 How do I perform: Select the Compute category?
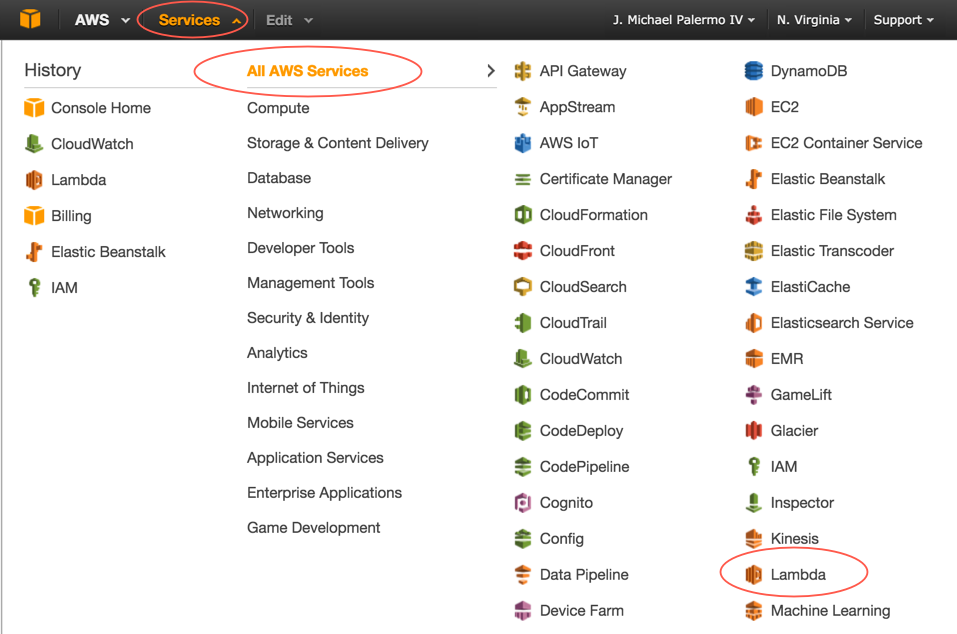point(278,108)
